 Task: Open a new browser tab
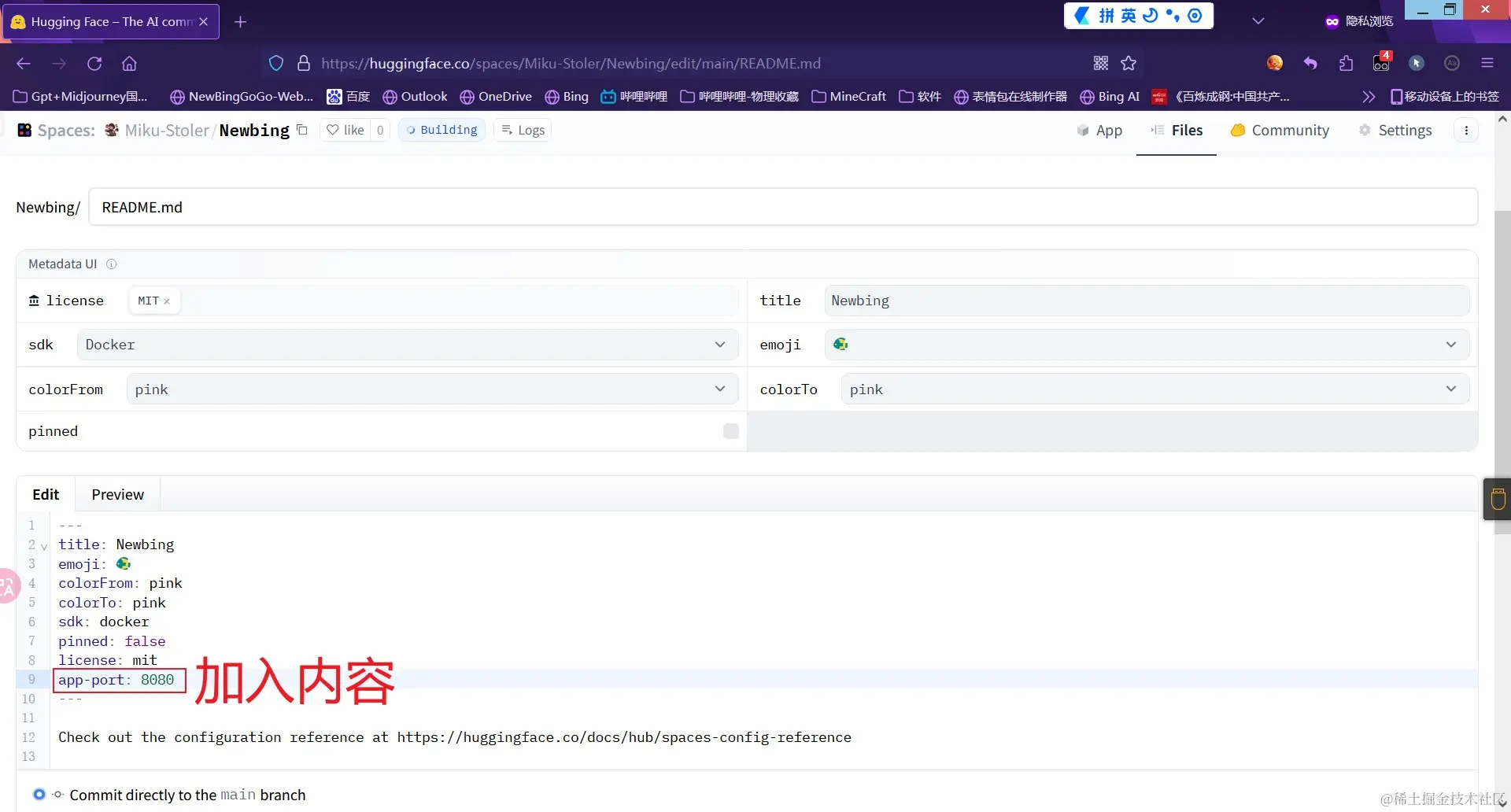pyautogui.click(x=241, y=22)
